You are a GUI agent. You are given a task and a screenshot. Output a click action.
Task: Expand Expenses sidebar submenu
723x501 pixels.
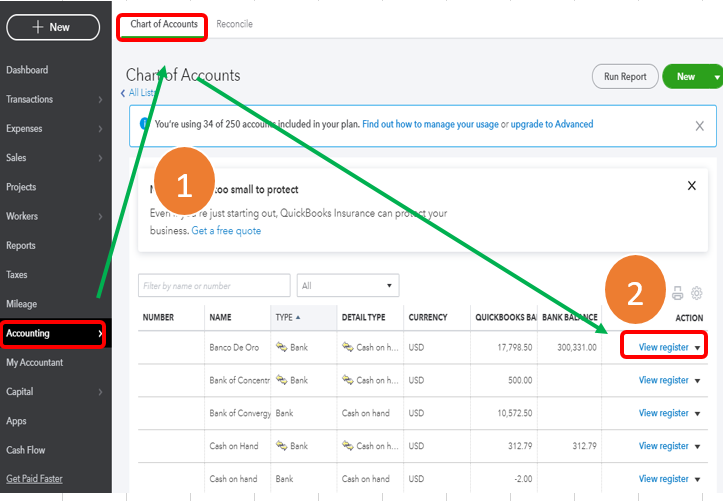tap(100, 129)
